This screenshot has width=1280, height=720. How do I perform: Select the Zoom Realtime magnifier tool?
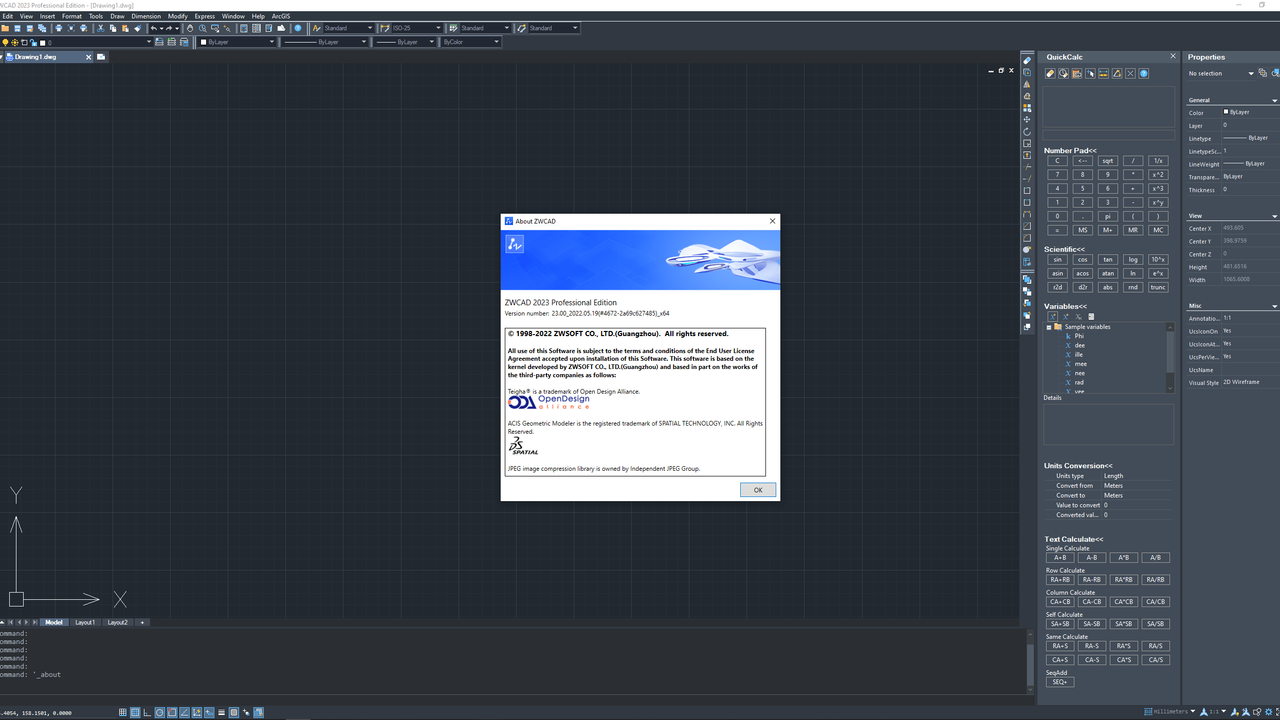coord(203,28)
